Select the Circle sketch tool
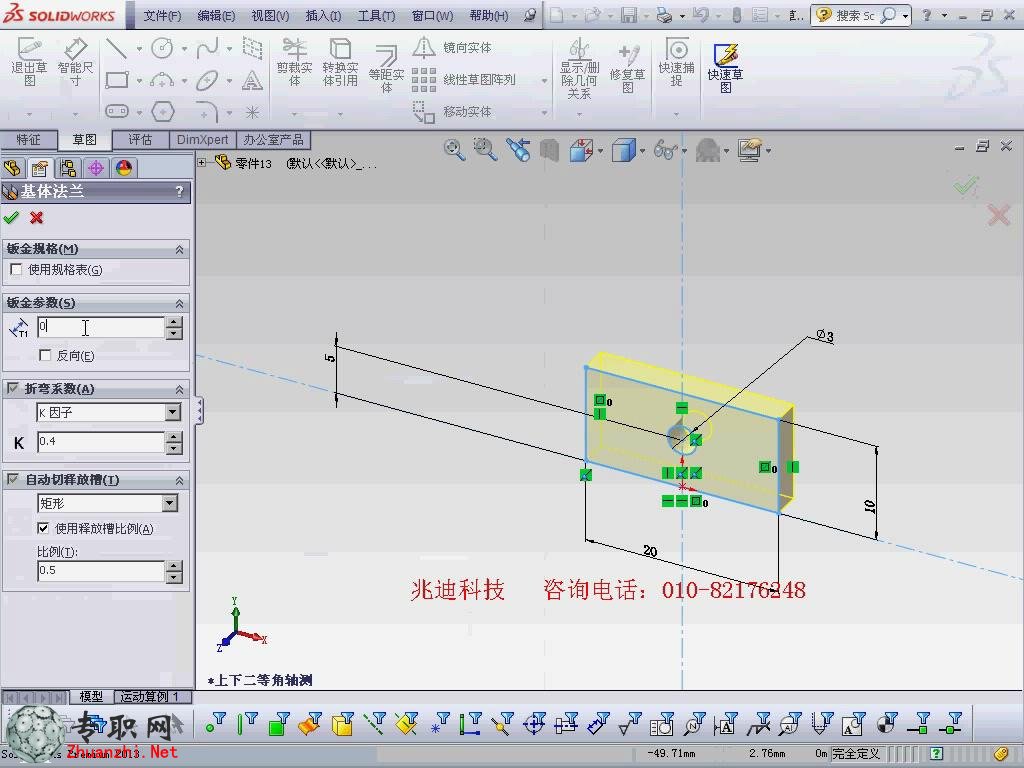The height and width of the screenshot is (768, 1024). coord(162,48)
